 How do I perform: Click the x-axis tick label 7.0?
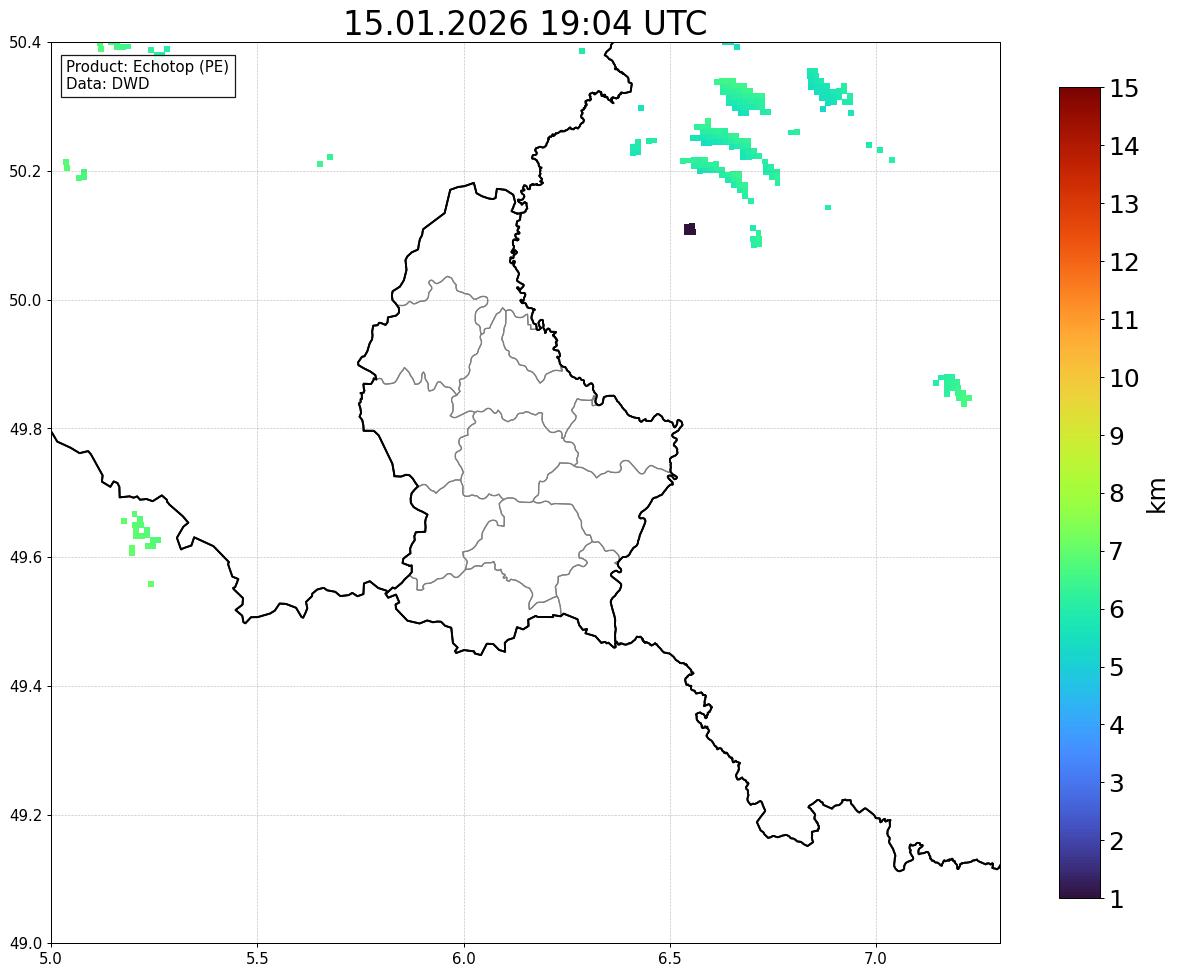click(876, 959)
